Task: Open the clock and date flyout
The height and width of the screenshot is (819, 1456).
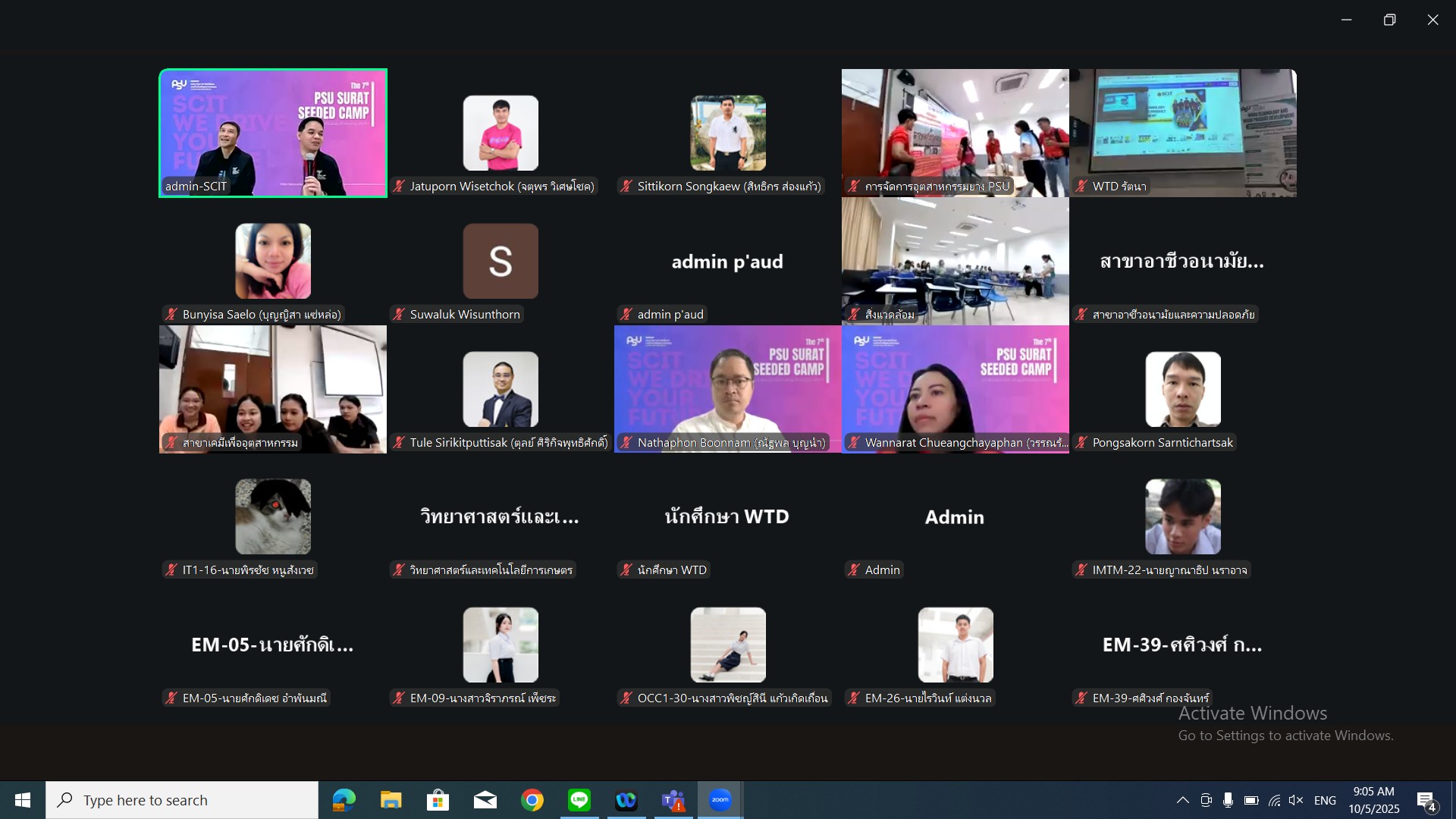Action: [1373, 800]
